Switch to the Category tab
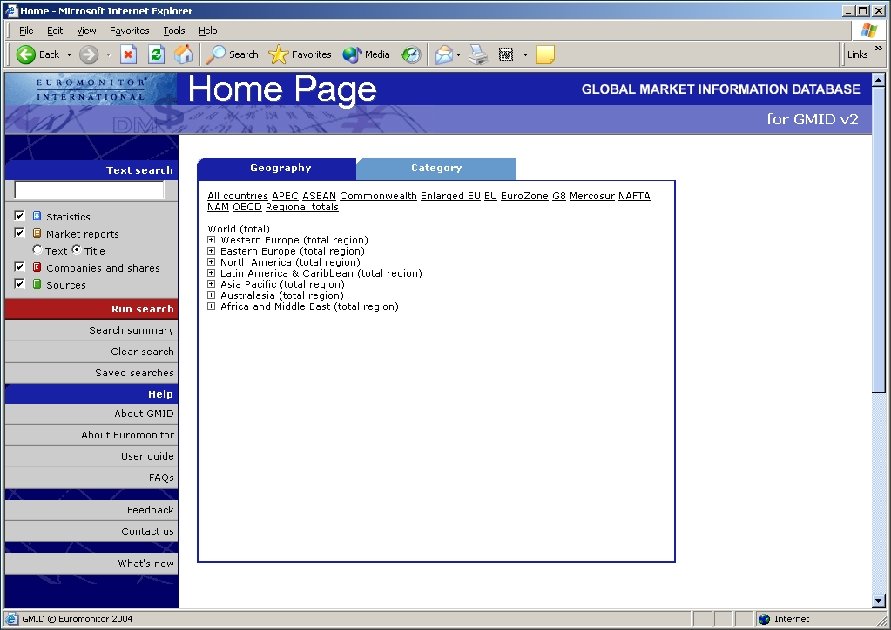The image size is (891, 630). [x=436, y=168]
